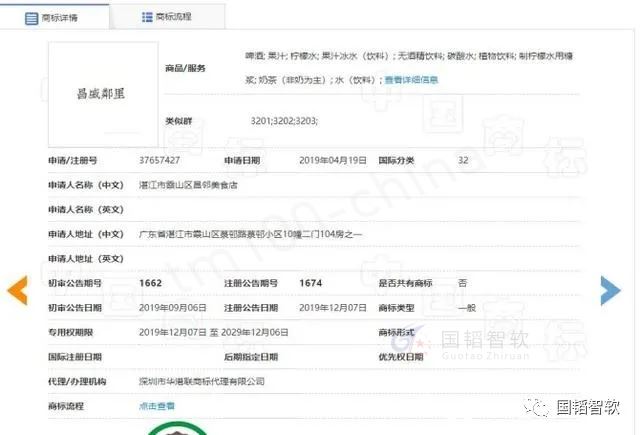The width and height of the screenshot is (640, 435).
Task: Click the 国际注册日期 label
Action: tap(75, 357)
